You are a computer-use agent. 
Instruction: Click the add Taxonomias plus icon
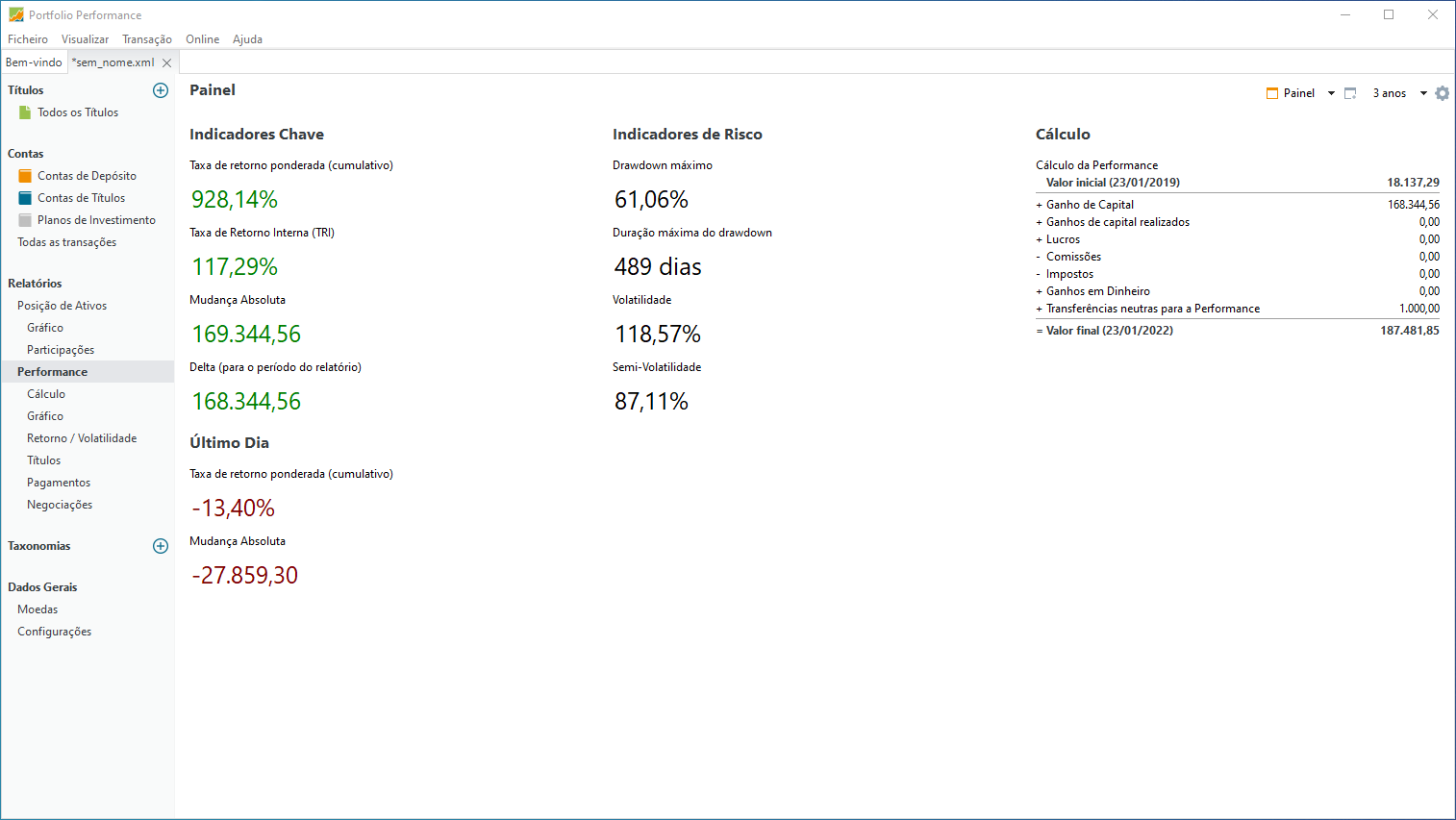pos(161,546)
